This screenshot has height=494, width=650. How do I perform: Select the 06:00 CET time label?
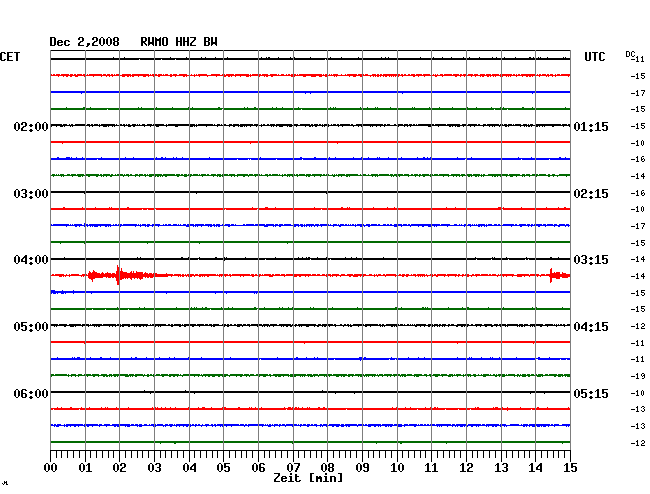pos(31,393)
